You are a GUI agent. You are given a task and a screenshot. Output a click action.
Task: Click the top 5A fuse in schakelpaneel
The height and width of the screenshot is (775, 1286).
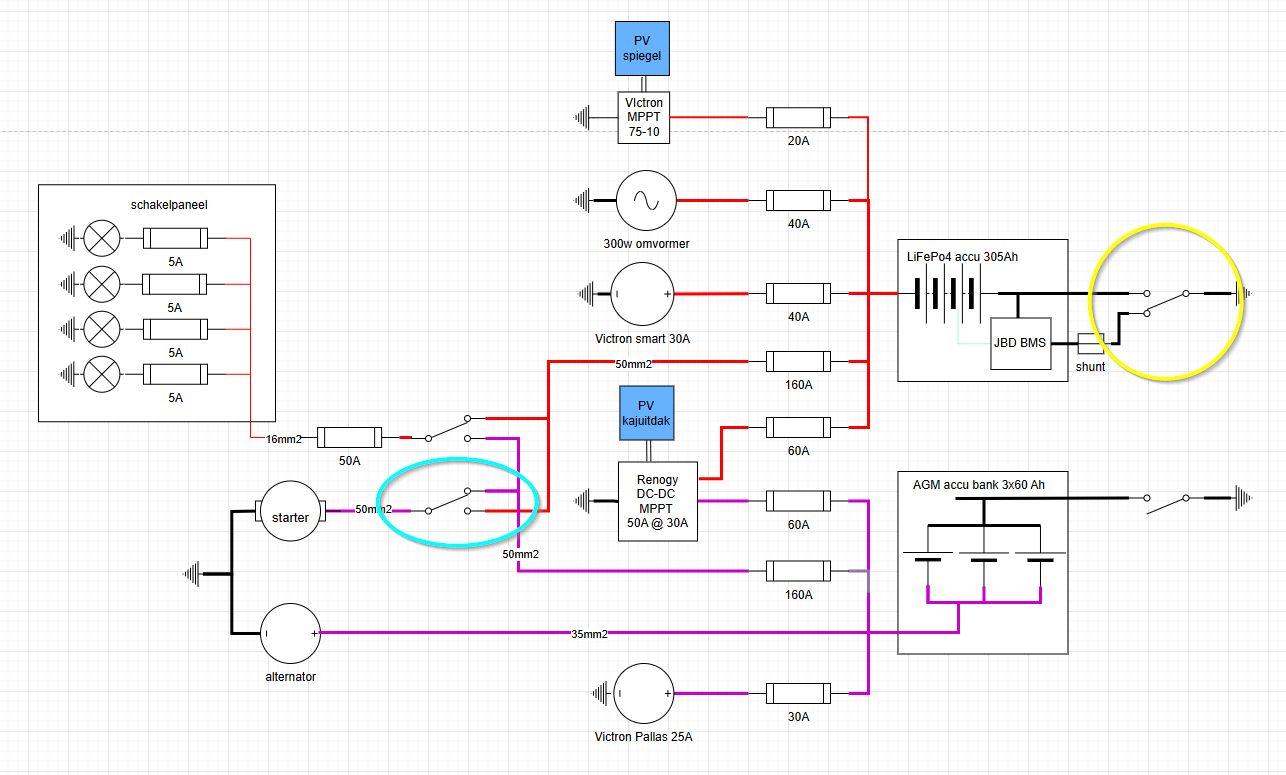[175, 238]
